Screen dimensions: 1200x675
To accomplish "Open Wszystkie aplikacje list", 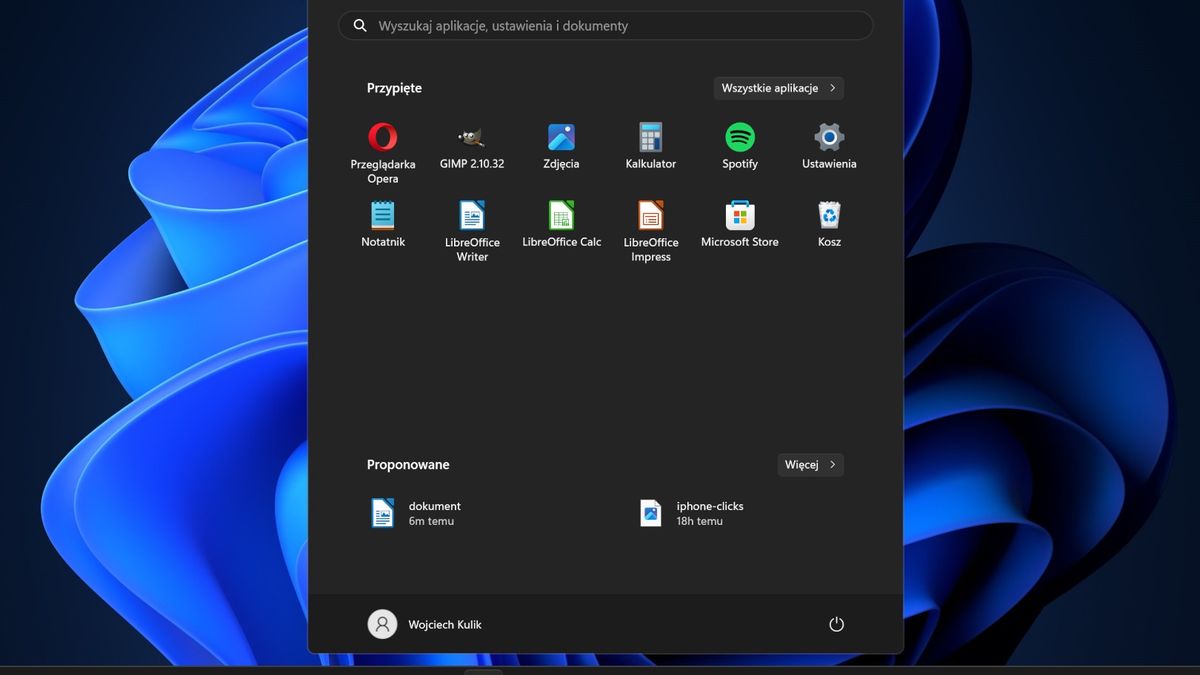I will click(x=779, y=88).
